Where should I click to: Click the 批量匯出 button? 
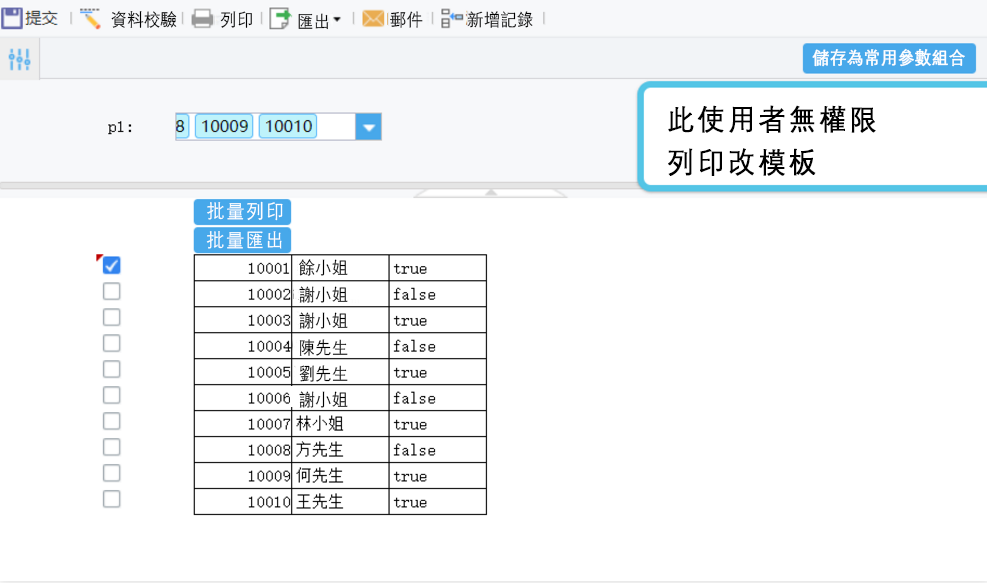[242, 241]
